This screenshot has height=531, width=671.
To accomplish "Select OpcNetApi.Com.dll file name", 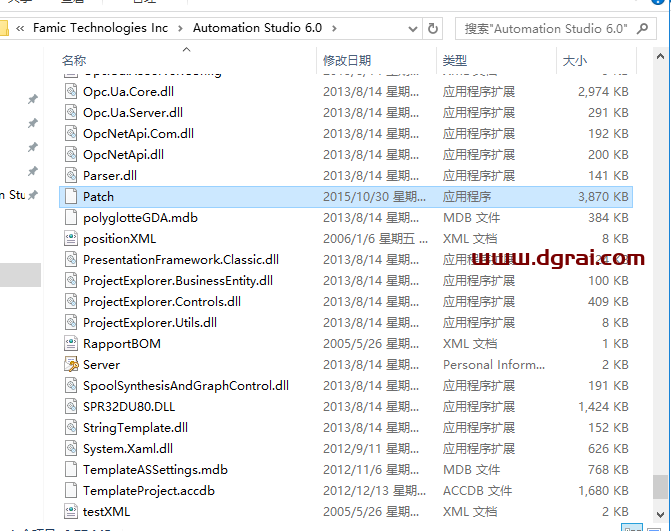I will click(139, 134).
